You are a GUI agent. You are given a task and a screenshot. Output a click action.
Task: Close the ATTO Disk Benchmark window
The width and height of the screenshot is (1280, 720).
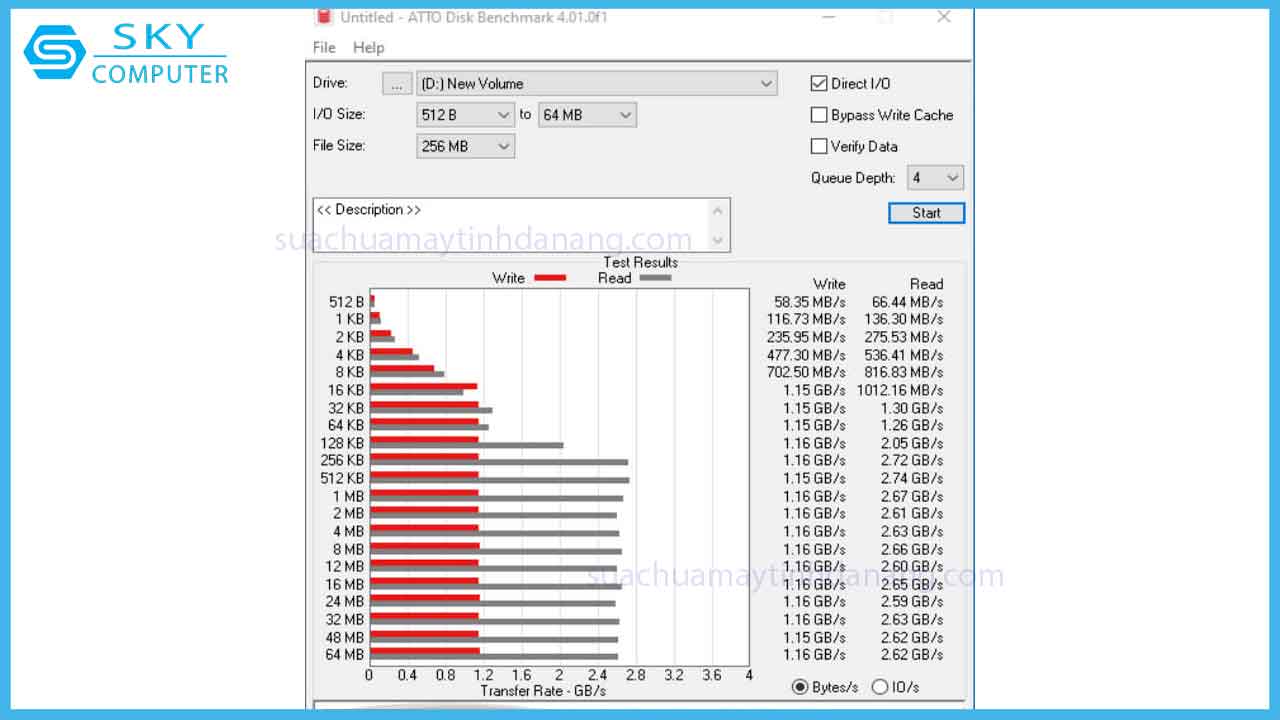[x=943, y=17]
